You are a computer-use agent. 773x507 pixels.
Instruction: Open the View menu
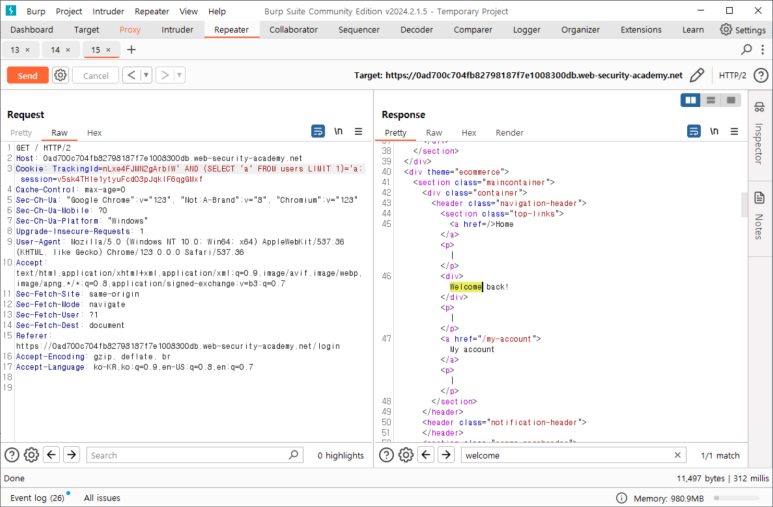pyautogui.click(x=188, y=11)
